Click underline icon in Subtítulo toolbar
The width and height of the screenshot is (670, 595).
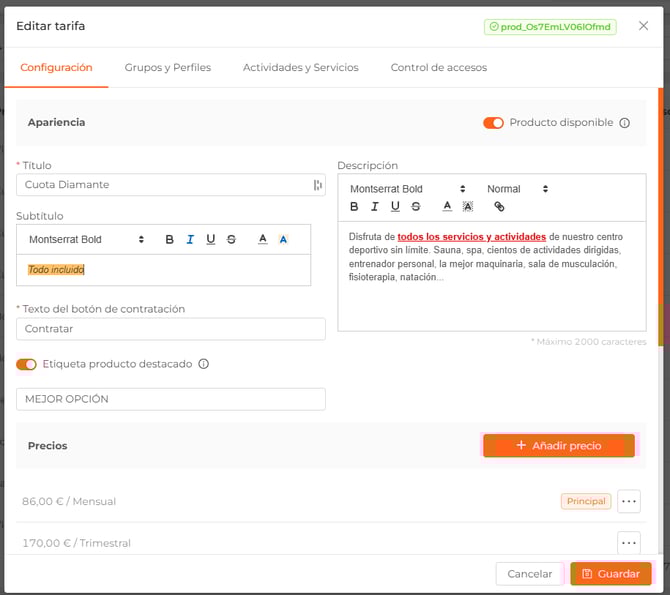(210, 239)
